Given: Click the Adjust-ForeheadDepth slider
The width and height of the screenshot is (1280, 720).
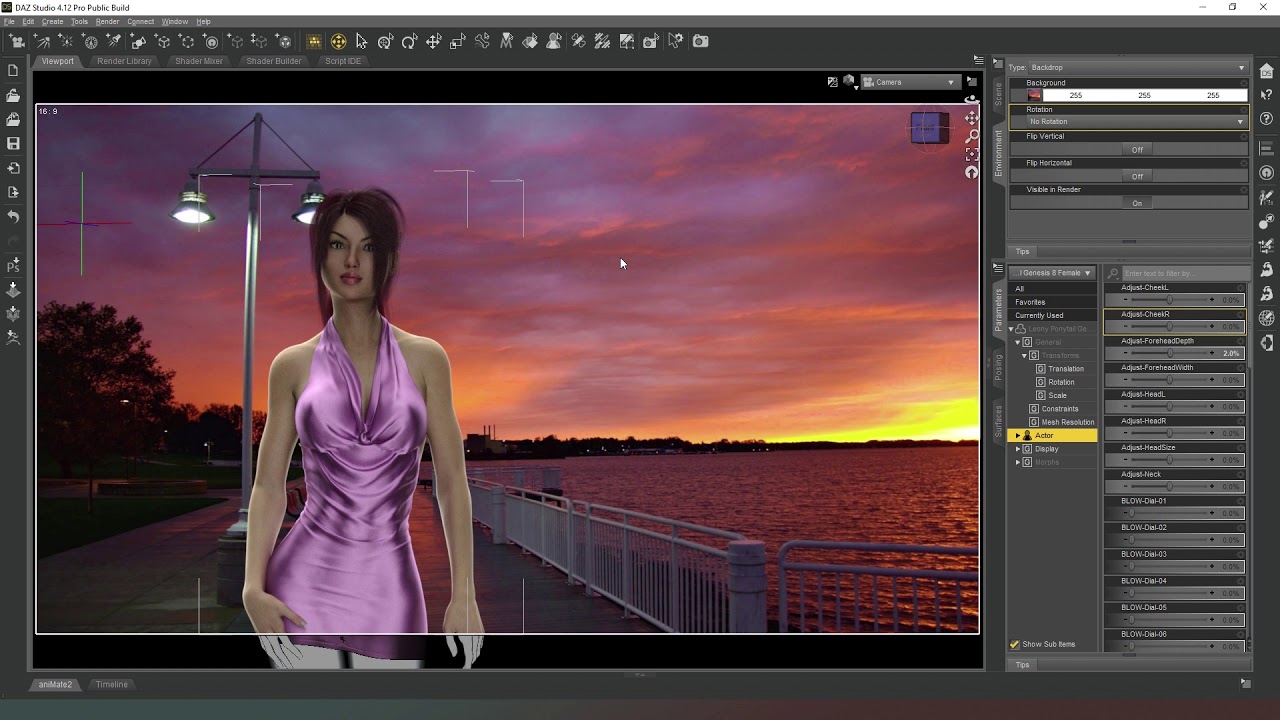Looking at the screenshot, I should pos(1172,353).
